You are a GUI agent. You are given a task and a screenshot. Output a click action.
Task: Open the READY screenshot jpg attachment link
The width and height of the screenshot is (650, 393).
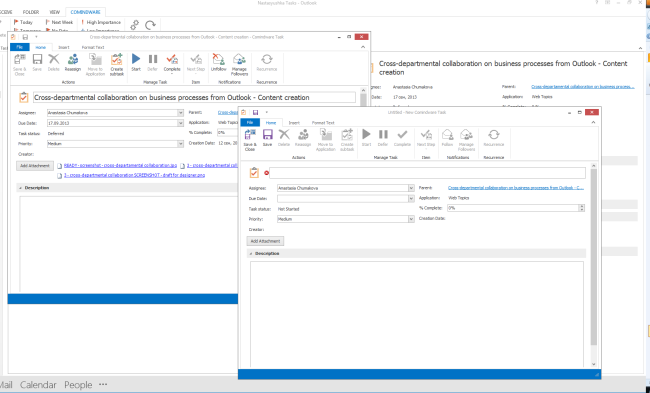pyautogui.click(x=120, y=165)
